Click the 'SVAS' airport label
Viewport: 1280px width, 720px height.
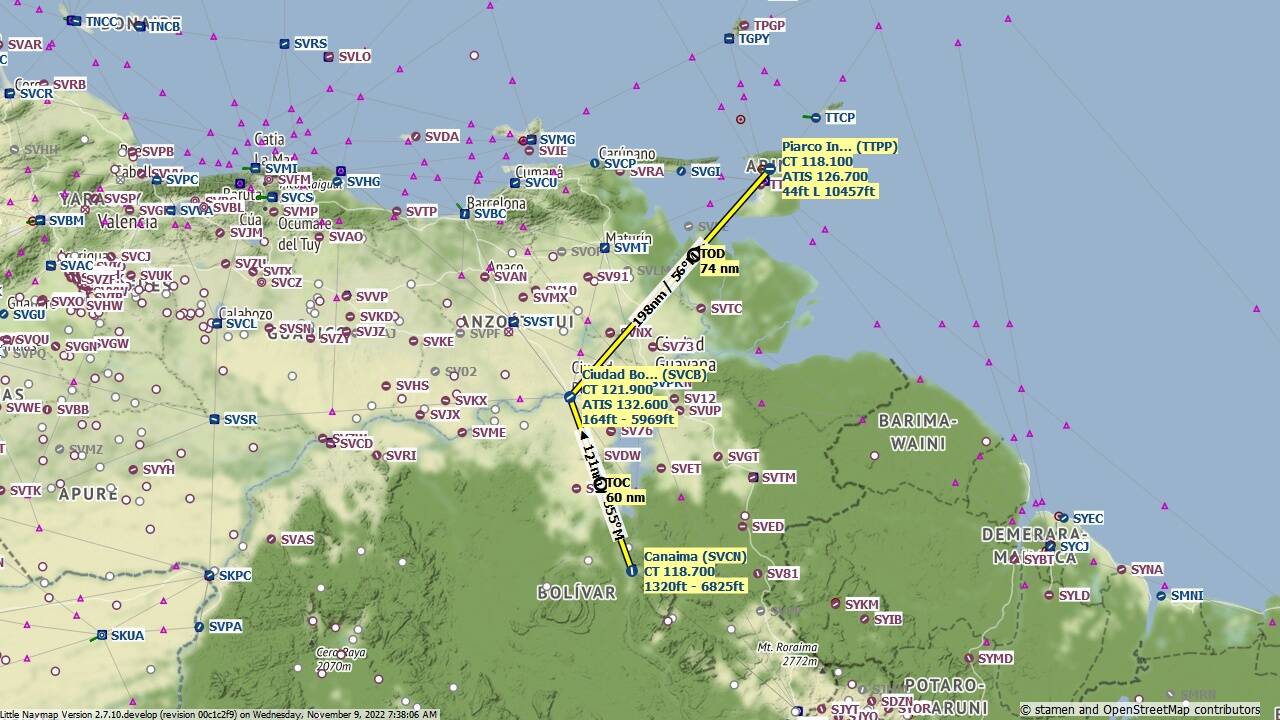pyautogui.click(x=297, y=539)
